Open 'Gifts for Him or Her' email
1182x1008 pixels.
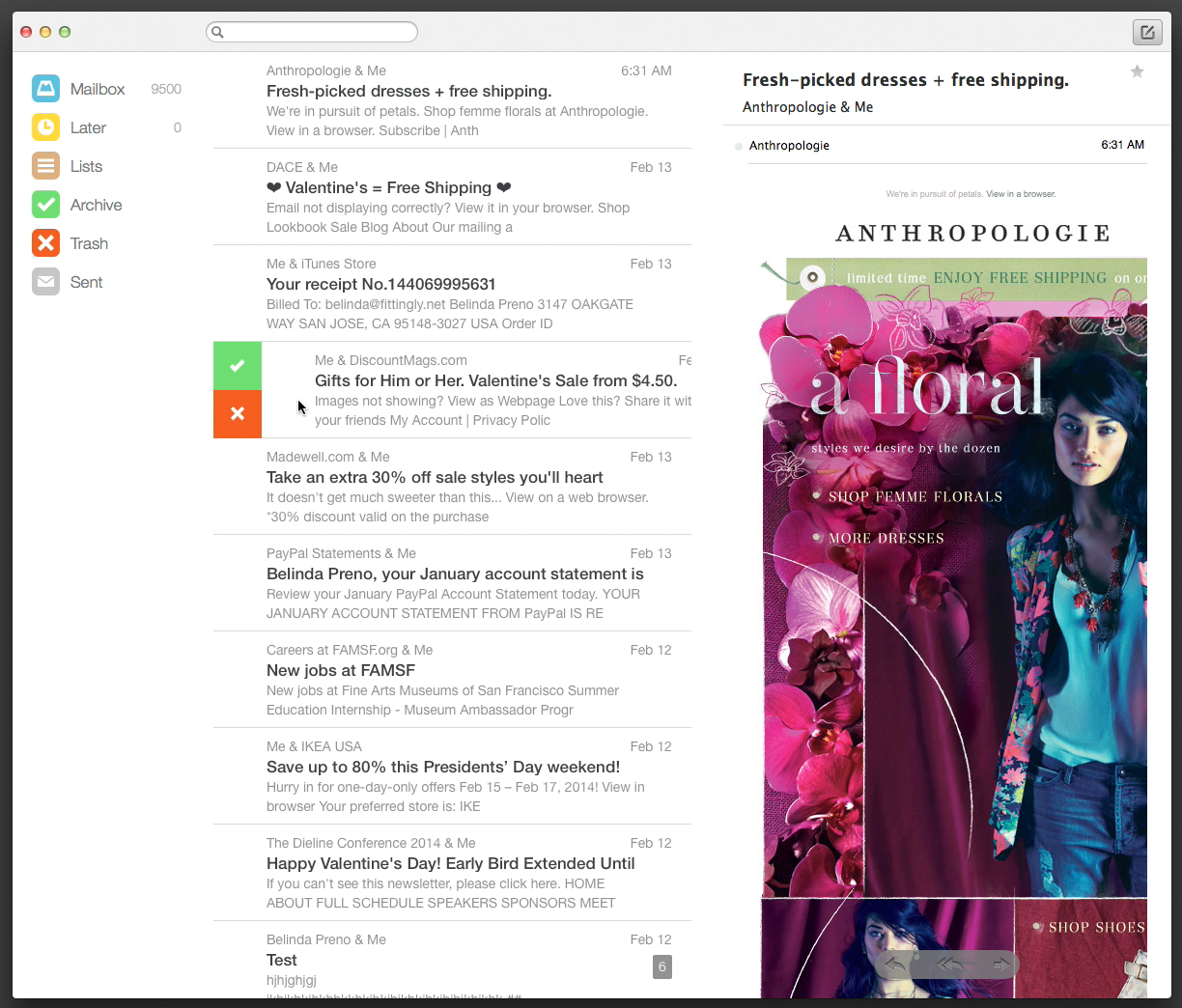[476, 390]
